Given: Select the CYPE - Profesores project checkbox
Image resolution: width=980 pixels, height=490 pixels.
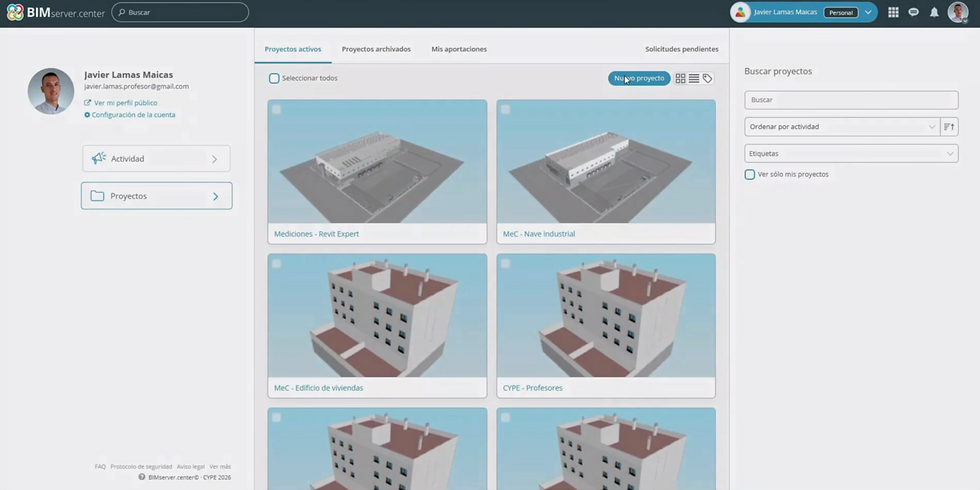Looking at the screenshot, I should [x=505, y=263].
